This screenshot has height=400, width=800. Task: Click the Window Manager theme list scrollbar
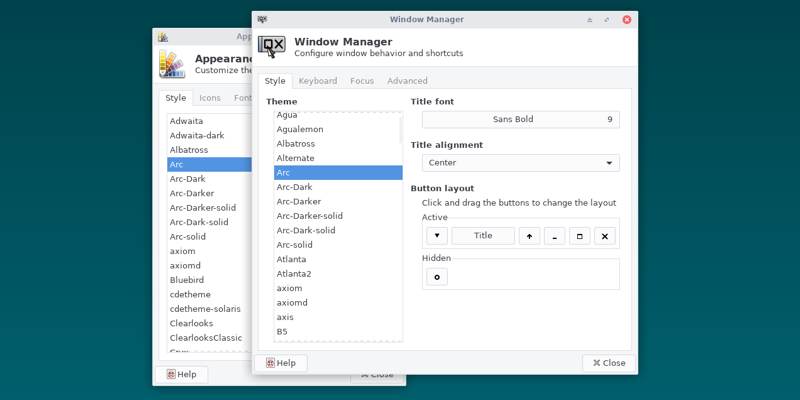click(x=401, y=130)
